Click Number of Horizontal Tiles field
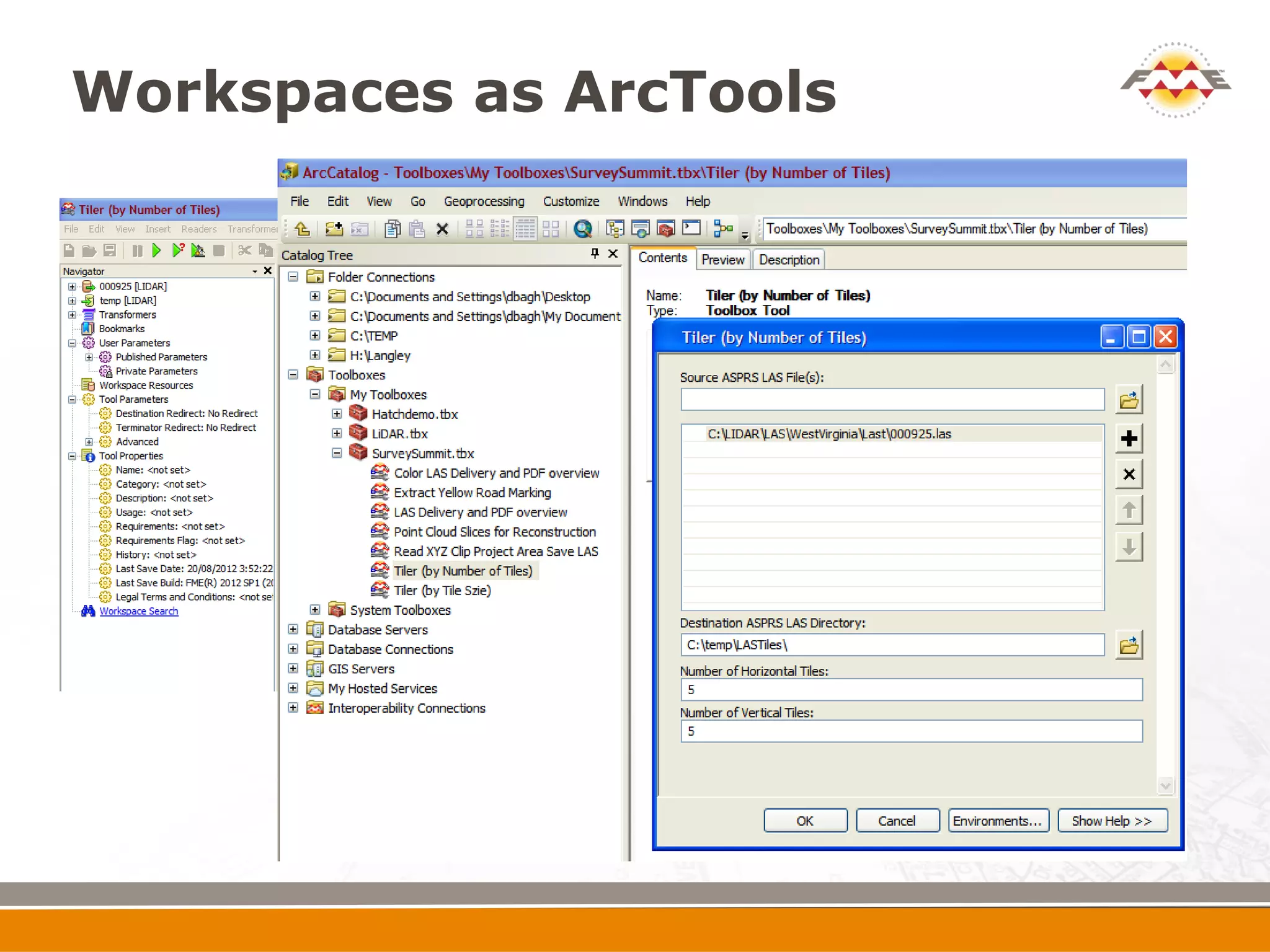This screenshot has width=1270, height=952. [x=911, y=690]
